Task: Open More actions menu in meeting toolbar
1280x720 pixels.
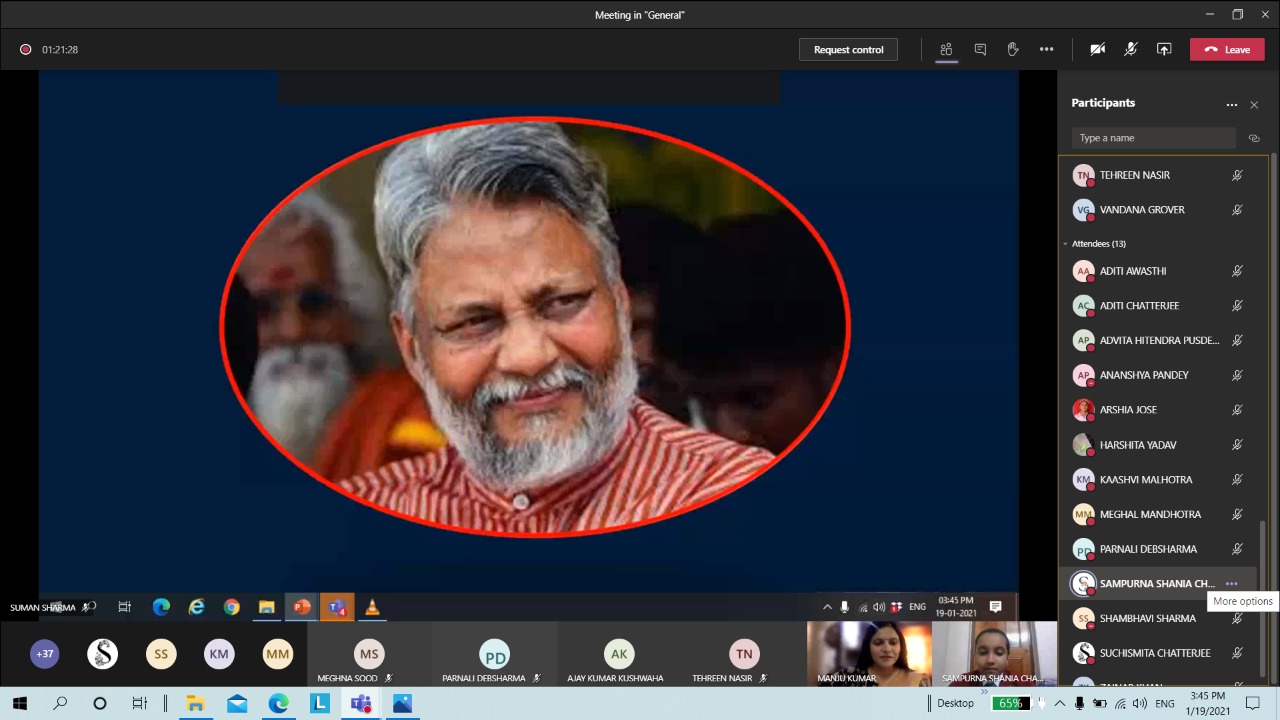Action: pos(1046,49)
